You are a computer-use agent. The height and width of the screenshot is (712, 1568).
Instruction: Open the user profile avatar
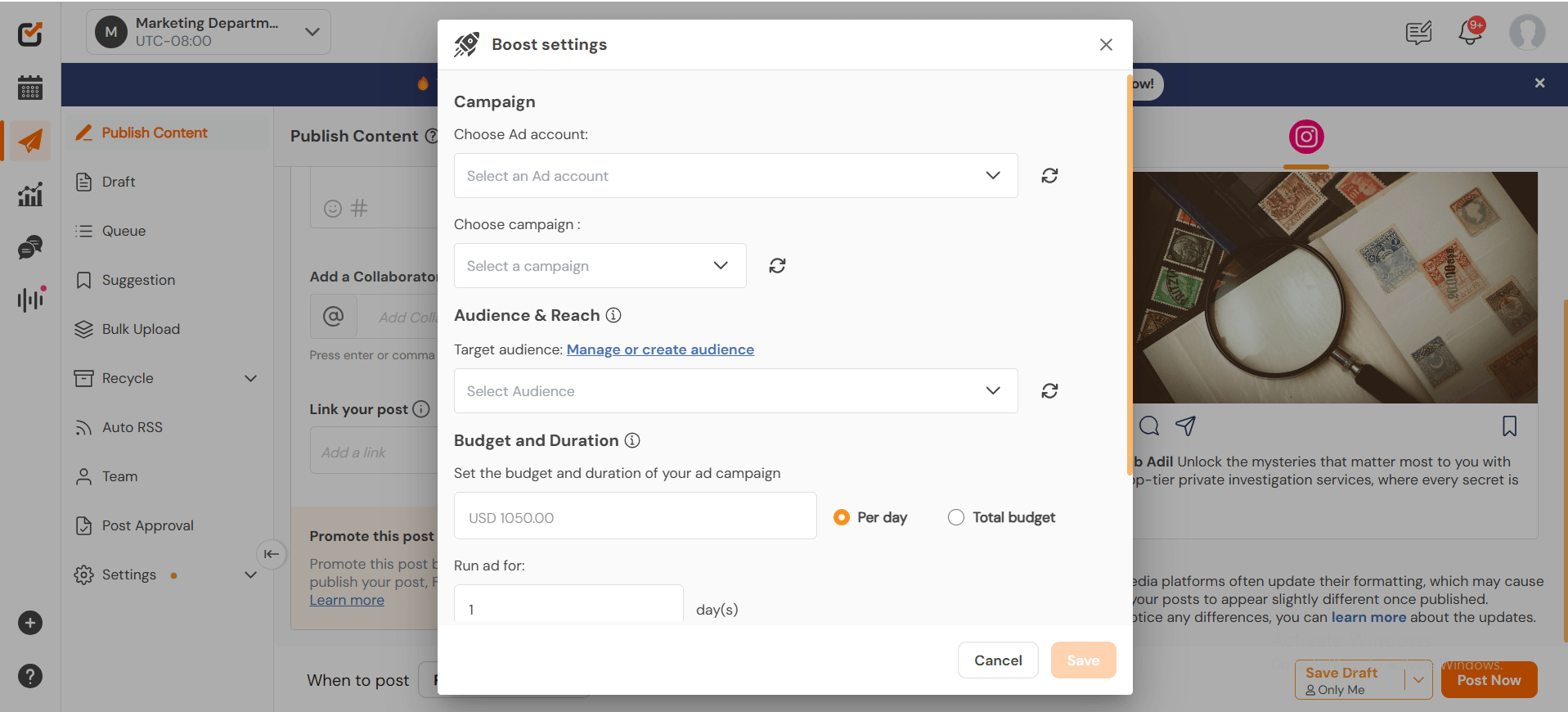(1527, 33)
